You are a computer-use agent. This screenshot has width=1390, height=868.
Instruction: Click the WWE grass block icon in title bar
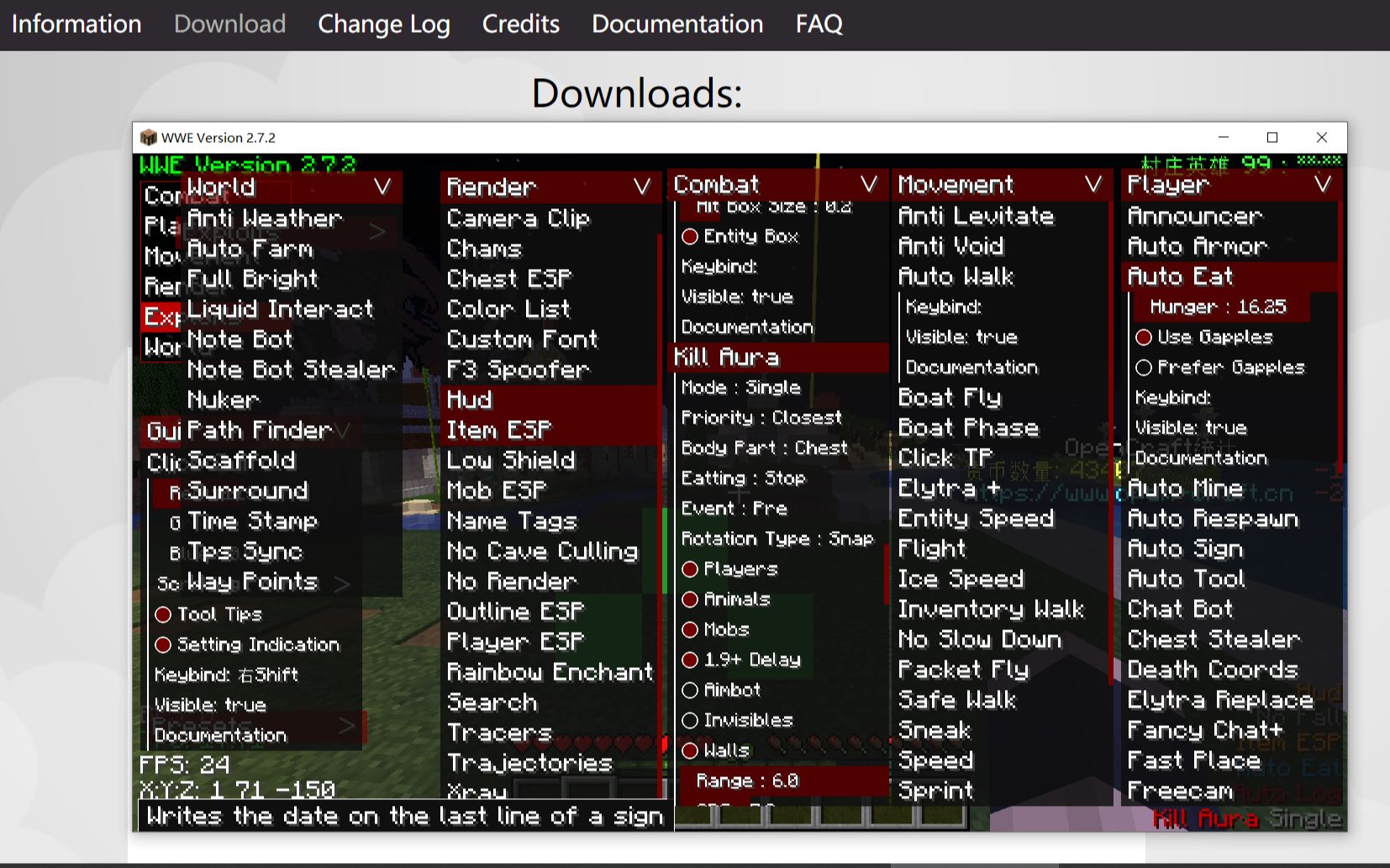point(148,137)
